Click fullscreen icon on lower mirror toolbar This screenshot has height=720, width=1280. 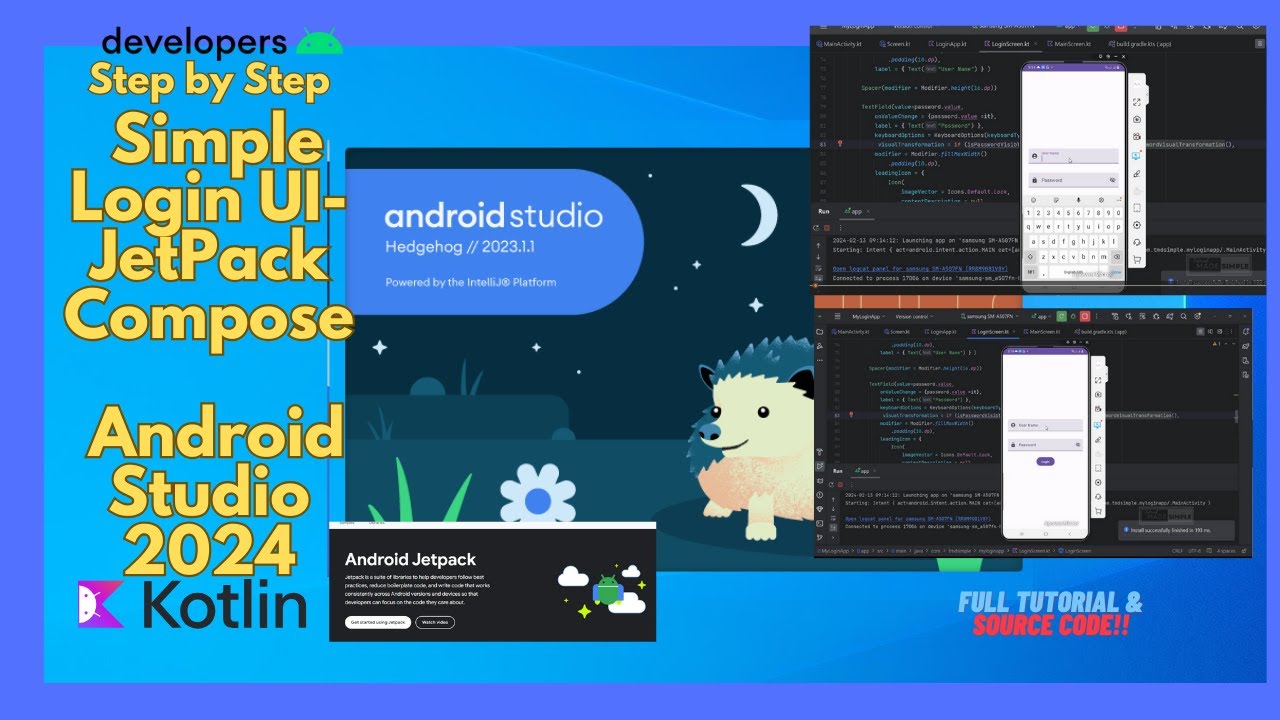pyautogui.click(x=1098, y=380)
